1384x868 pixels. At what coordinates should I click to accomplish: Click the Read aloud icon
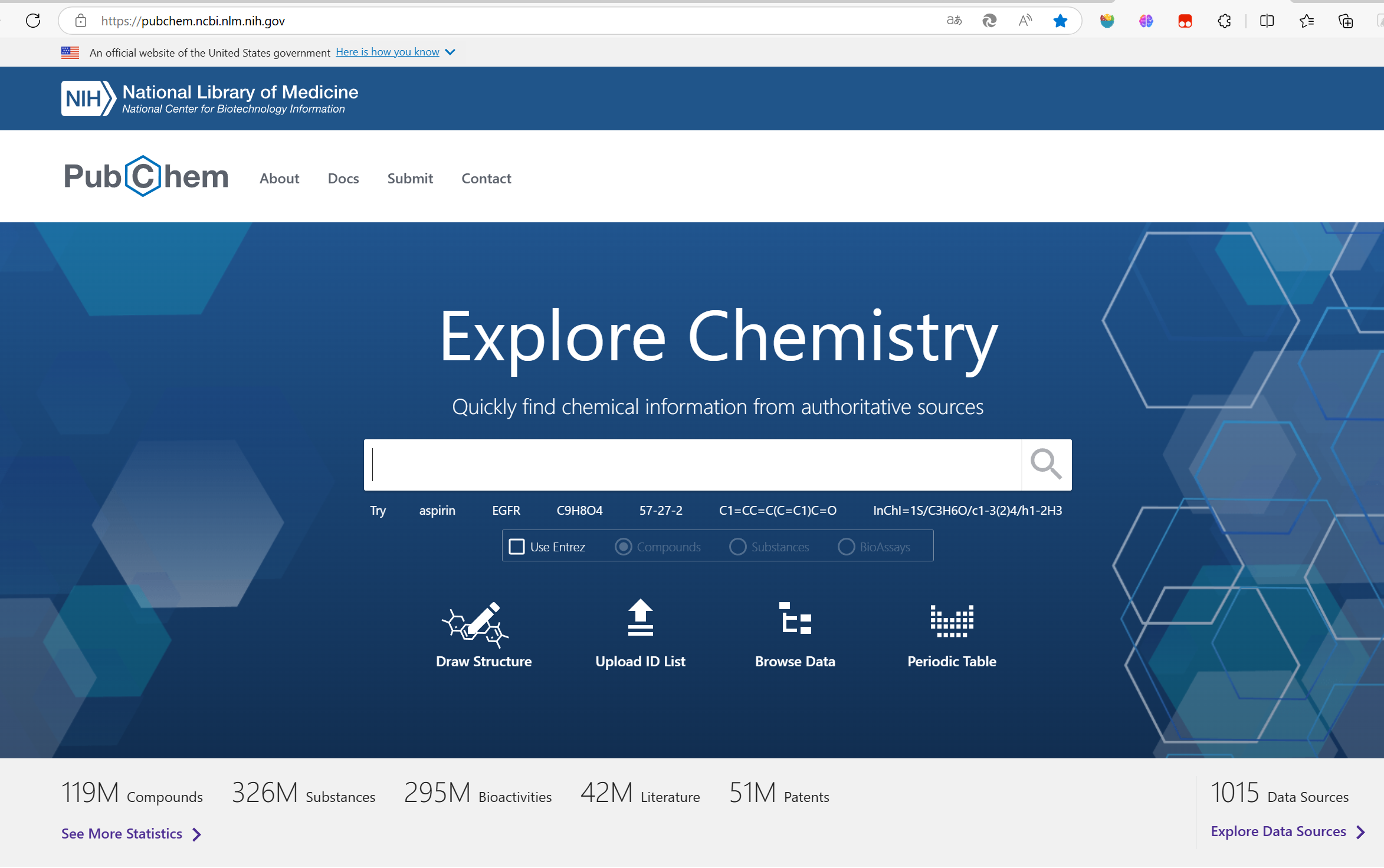(x=1025, y=21)
